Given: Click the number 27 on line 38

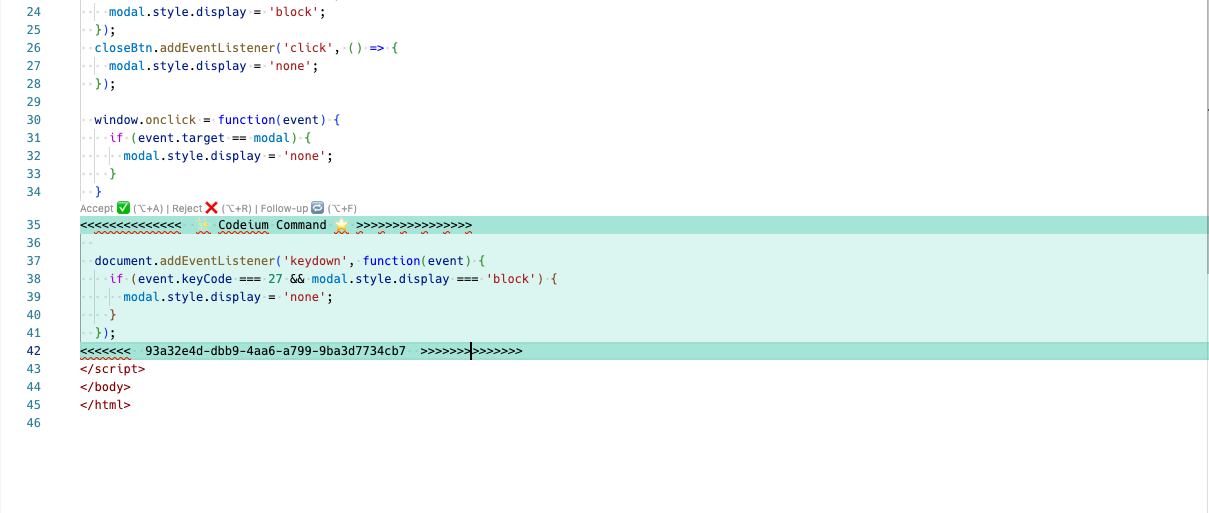Looking at the screenshot, I should [275, 279].
